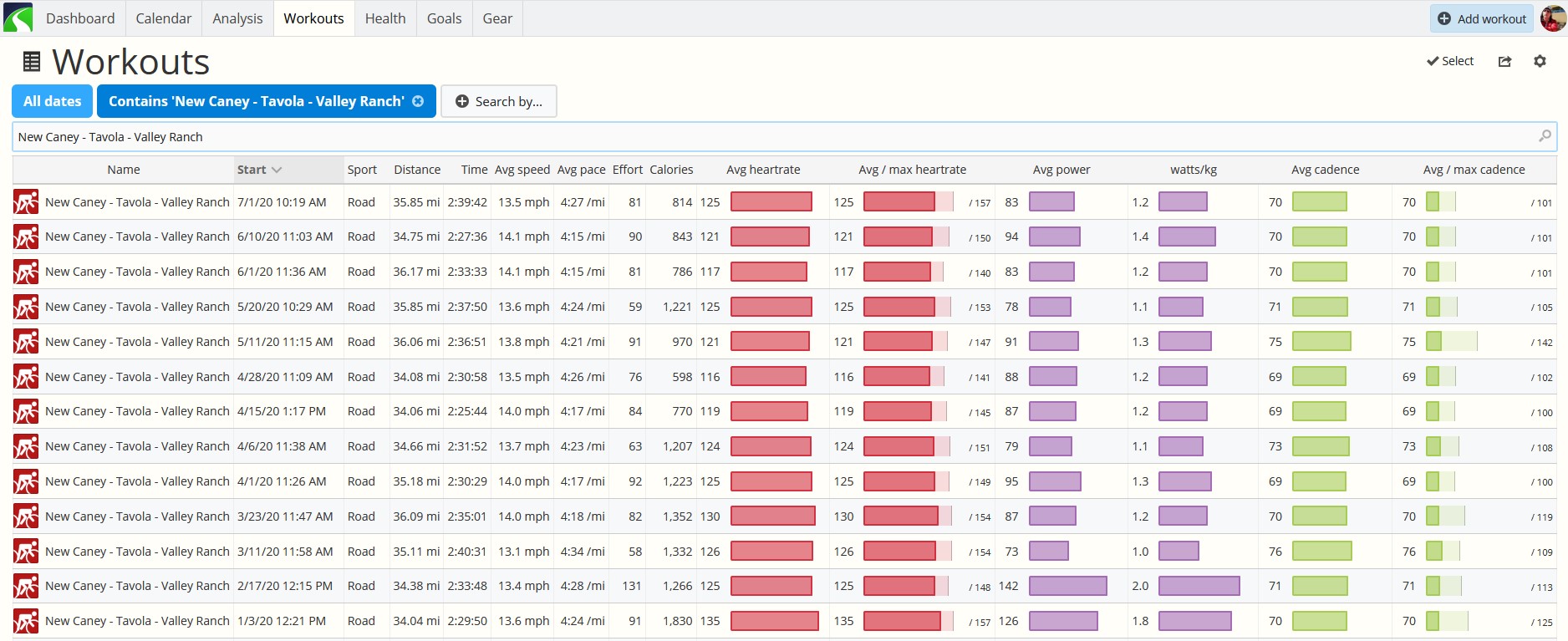Toggle Select mode for workouts
The image size is (1568, 641).
(x=1450, y=61)
